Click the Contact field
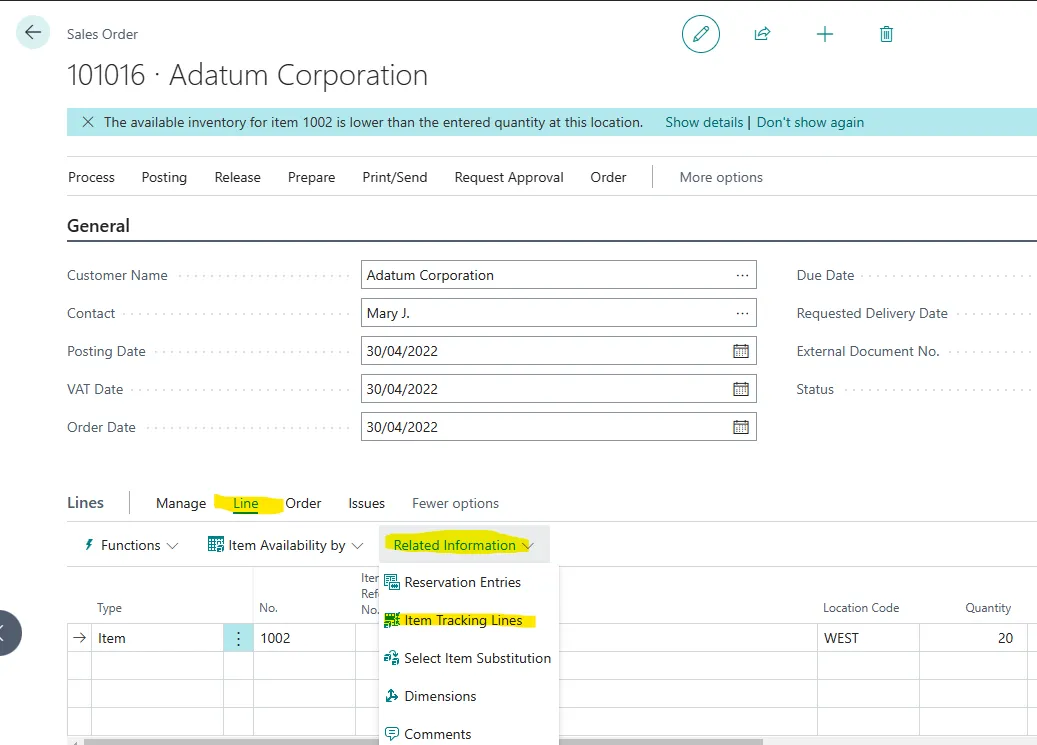 558,313
